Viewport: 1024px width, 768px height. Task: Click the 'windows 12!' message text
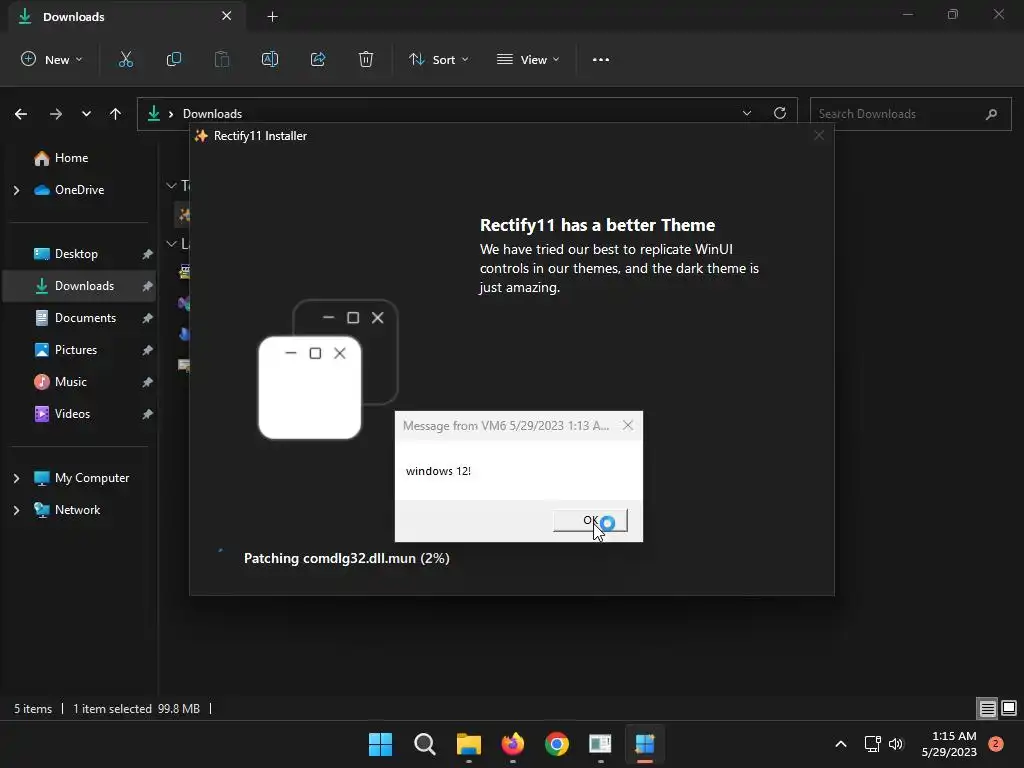click(438, 471)
